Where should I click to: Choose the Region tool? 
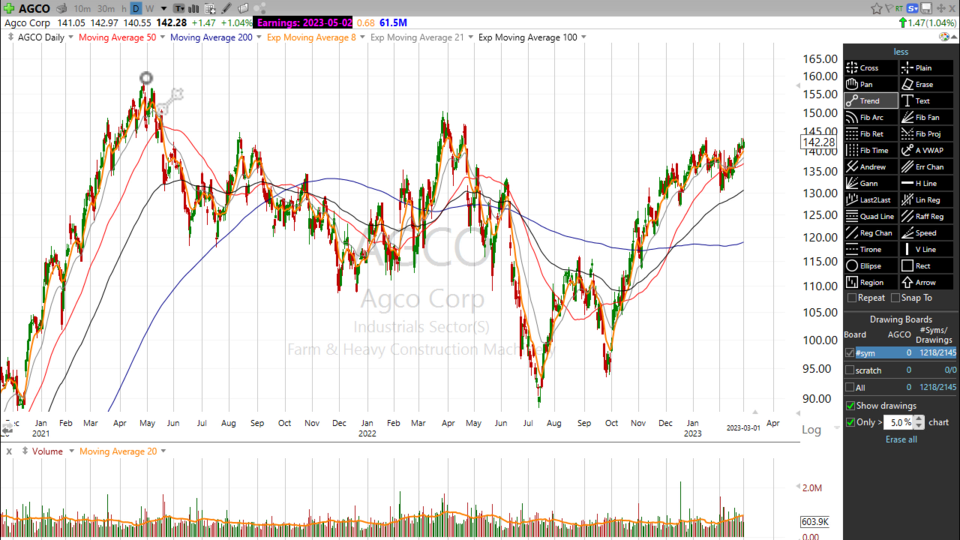(x=871, y=283)
